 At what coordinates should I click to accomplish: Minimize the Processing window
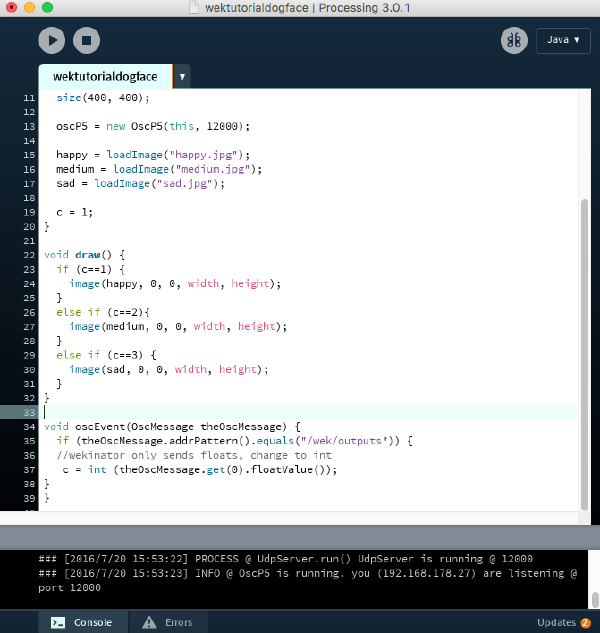(x=28, y=8)
